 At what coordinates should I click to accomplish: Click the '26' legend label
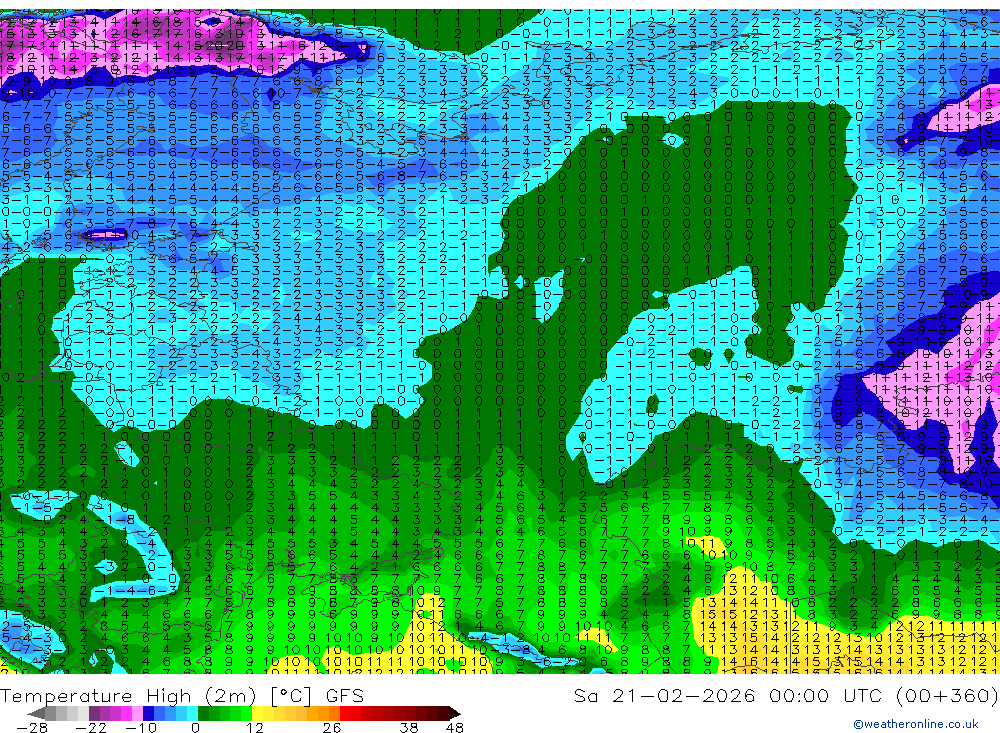332,727
